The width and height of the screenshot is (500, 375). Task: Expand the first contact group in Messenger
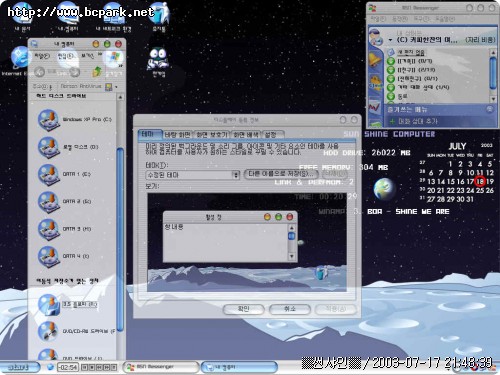[x=391, y=61]
